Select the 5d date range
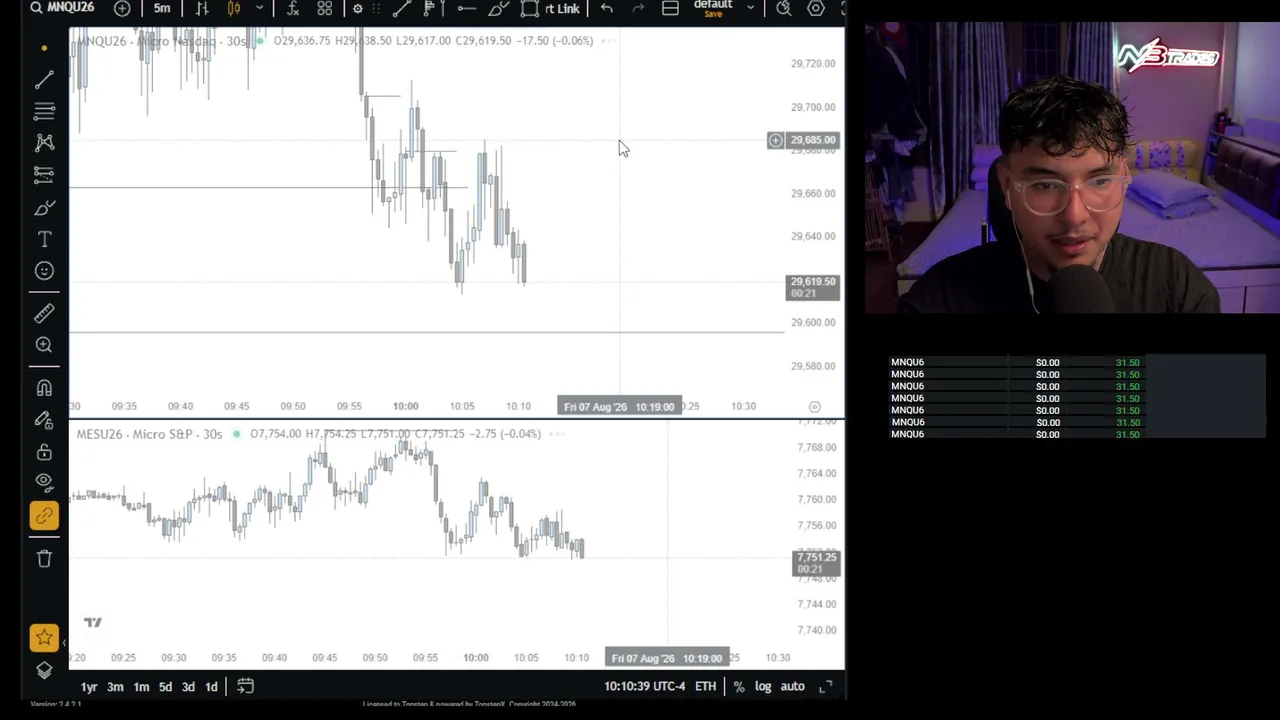This screenshot has width=1280, height=720. click(165, 687)
